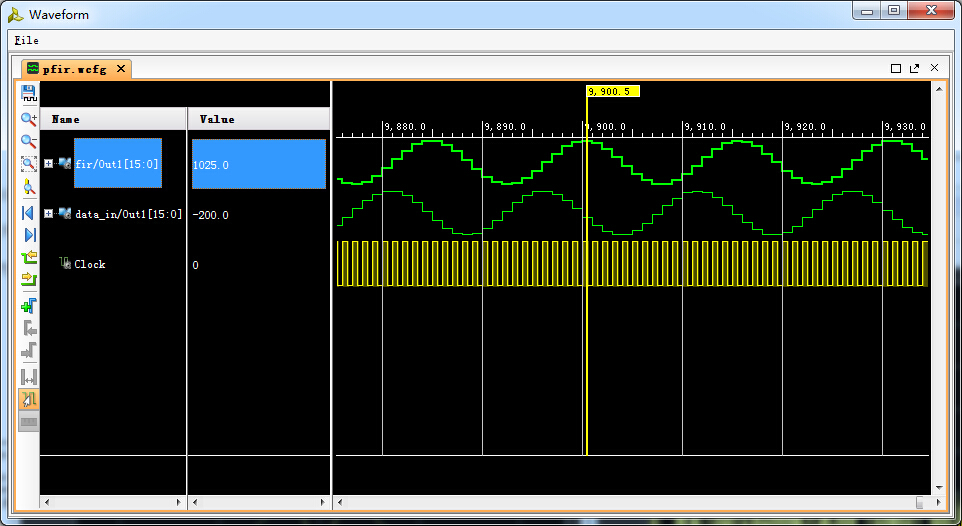Click the Save Waveform Configuration icon
This screenshot has height=526, width=962.
[29, 95]
